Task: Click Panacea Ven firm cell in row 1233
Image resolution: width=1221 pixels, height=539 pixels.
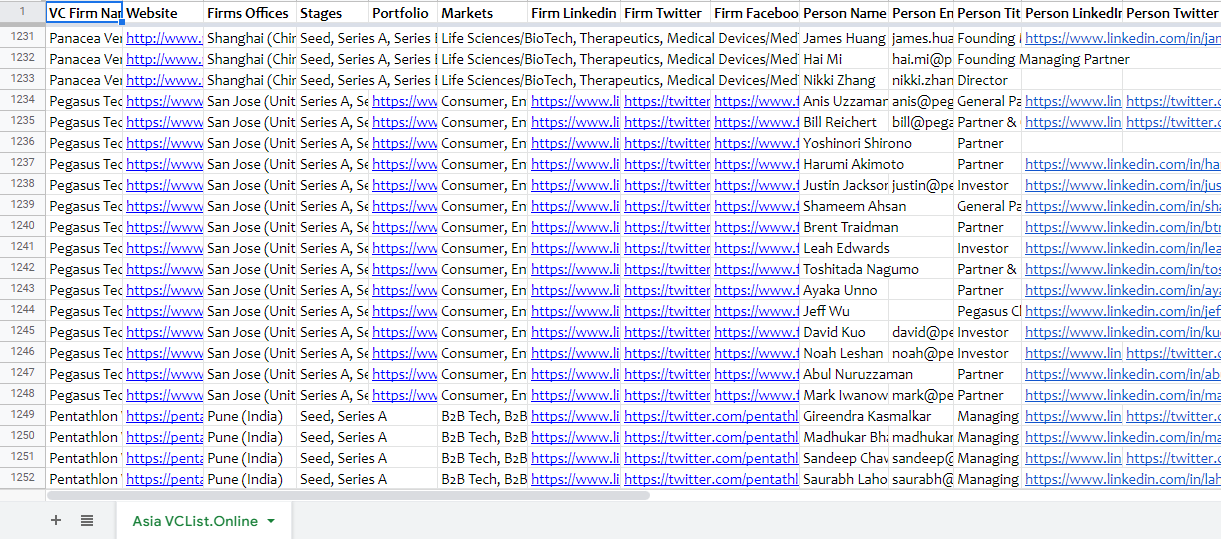Action: point(85,80)
